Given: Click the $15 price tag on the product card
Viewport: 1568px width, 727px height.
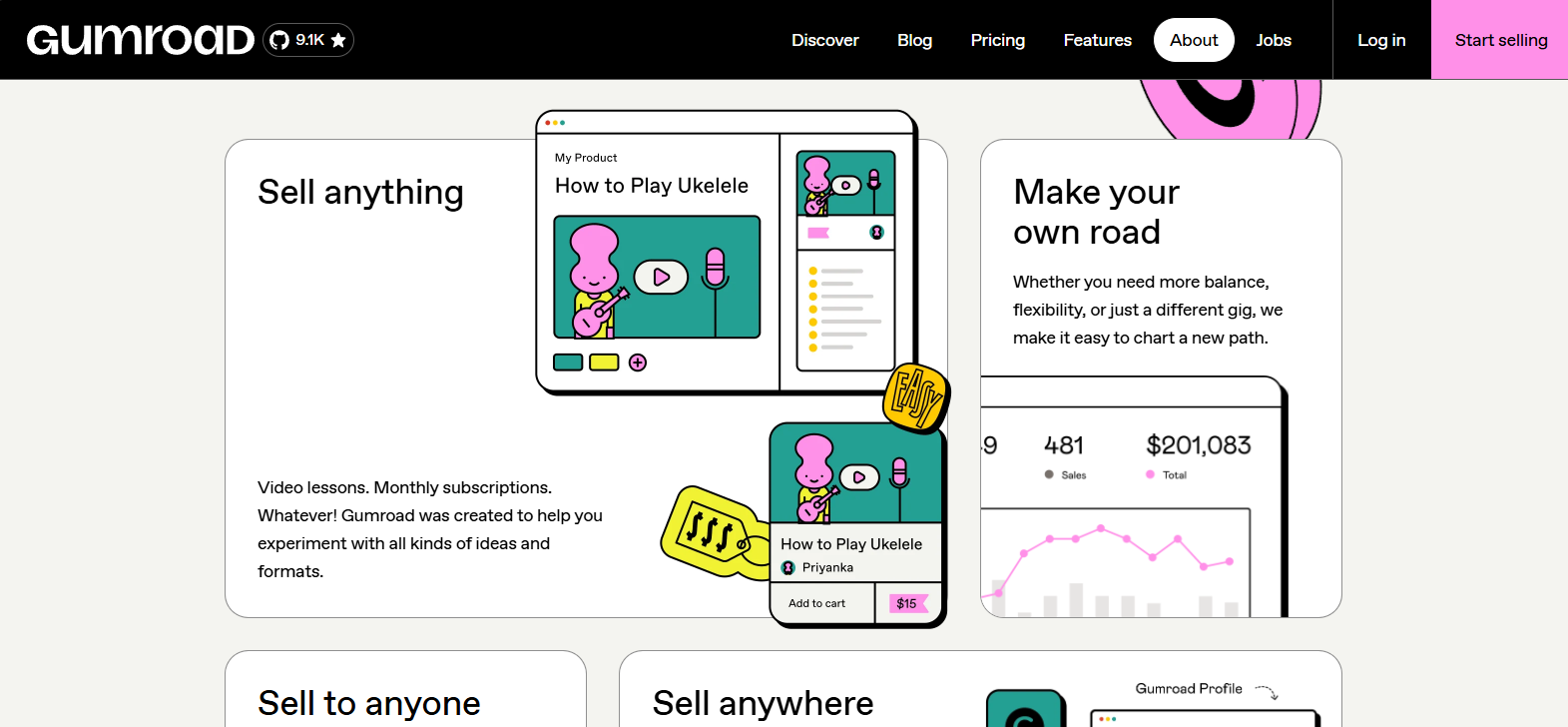Looking at the screenshot, I should pyautogui.click(x=908, y=603).
